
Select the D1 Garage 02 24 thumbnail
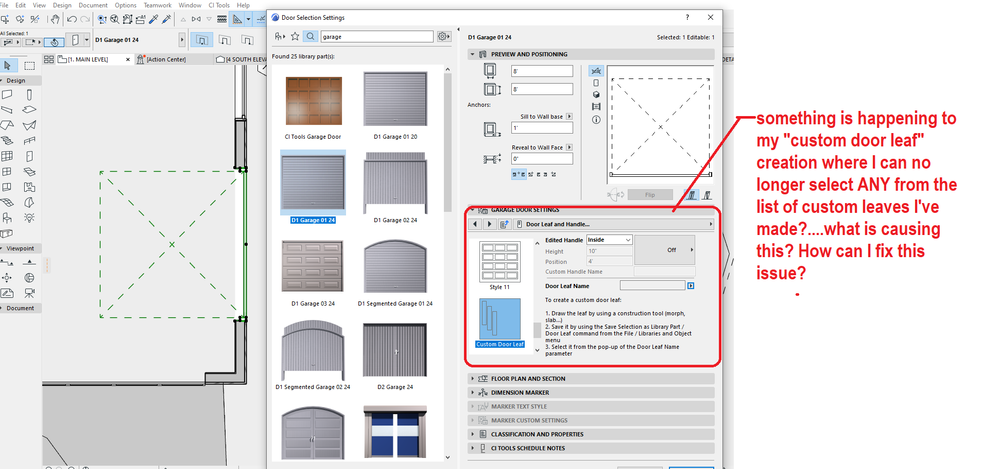coord(396,182)
